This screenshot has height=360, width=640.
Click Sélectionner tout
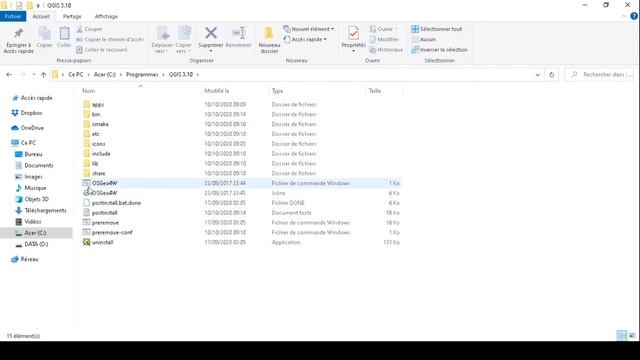437,29
